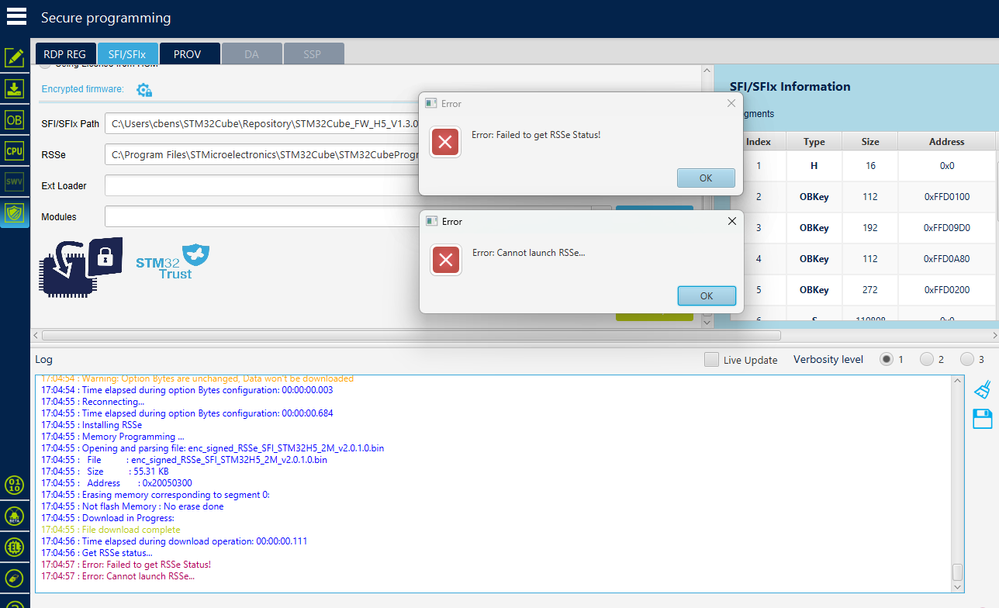This screenshot has height=608, width=999.
Task: Select table cell address 0xFFD0200
Action: 947,290
